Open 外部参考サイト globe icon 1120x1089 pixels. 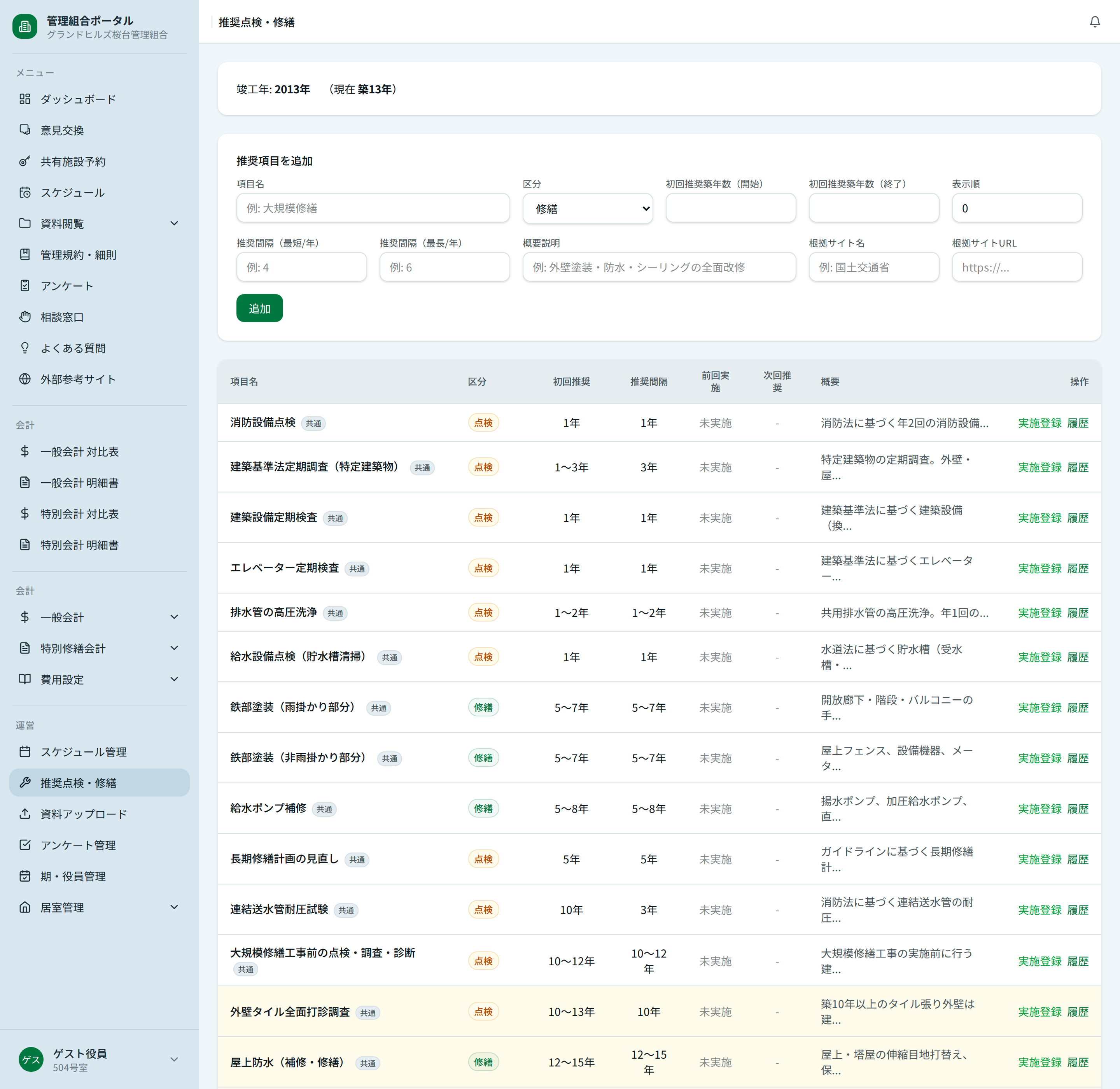coord(24,379)
